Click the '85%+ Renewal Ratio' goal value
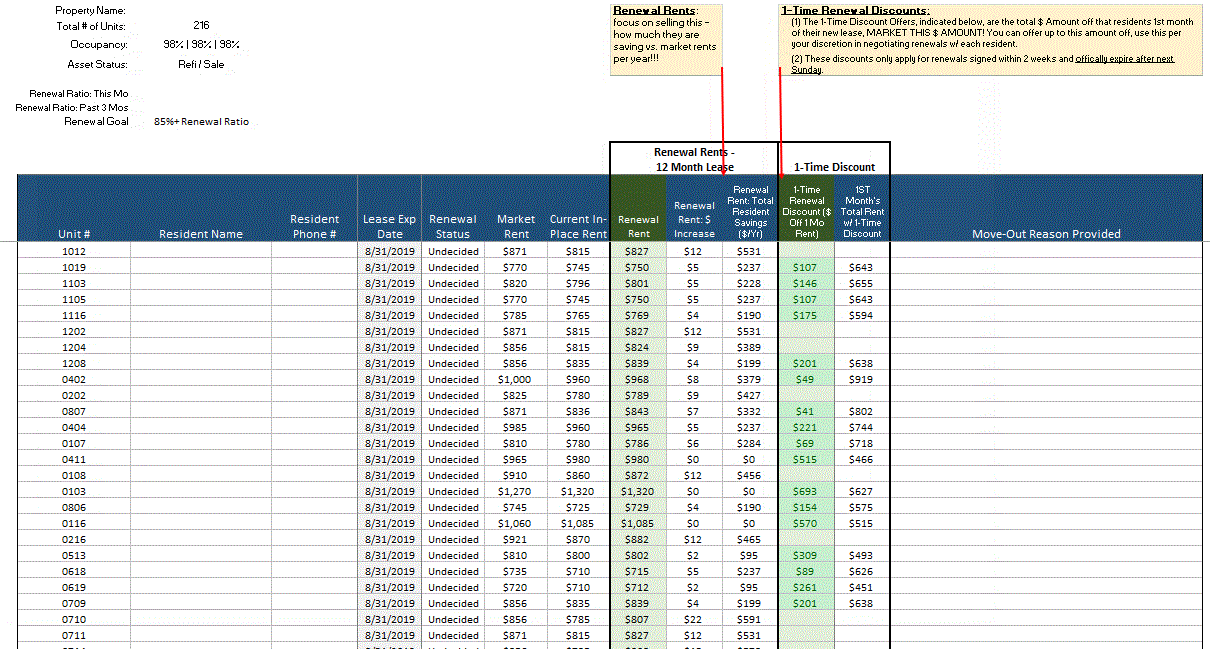1210x649 pixels. 201,122
